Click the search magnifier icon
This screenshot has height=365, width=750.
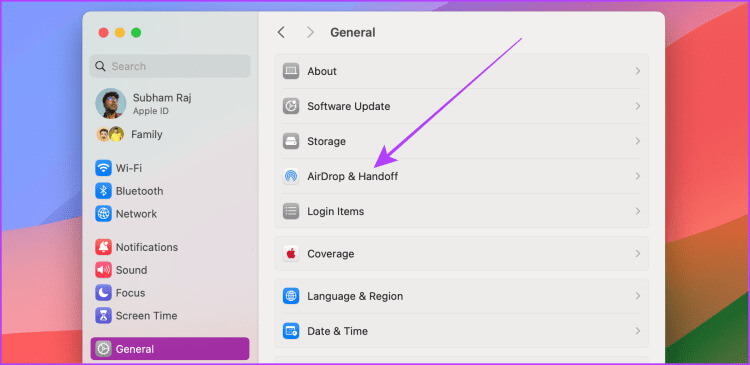[100, 66]
